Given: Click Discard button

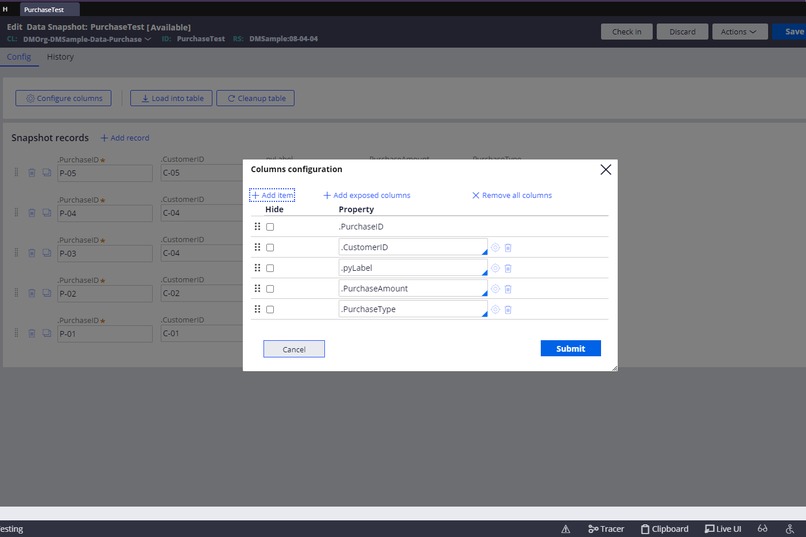Looking at the screenshot, I should [682, 32].
